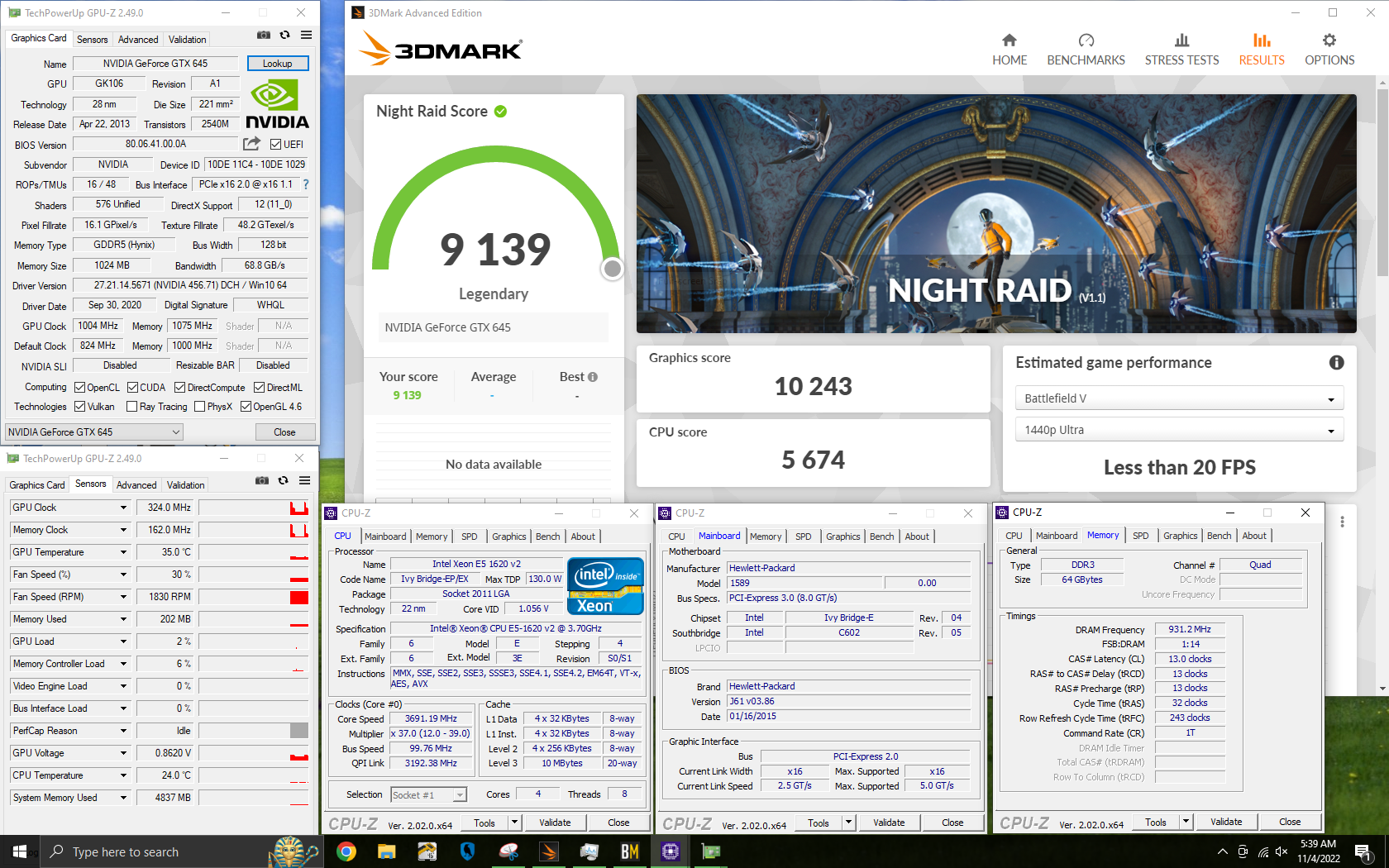This screenshot has height=868, width=1389.
Task: Click the green validation check beside Night Raid Score
Action: [x=500, y=112]
